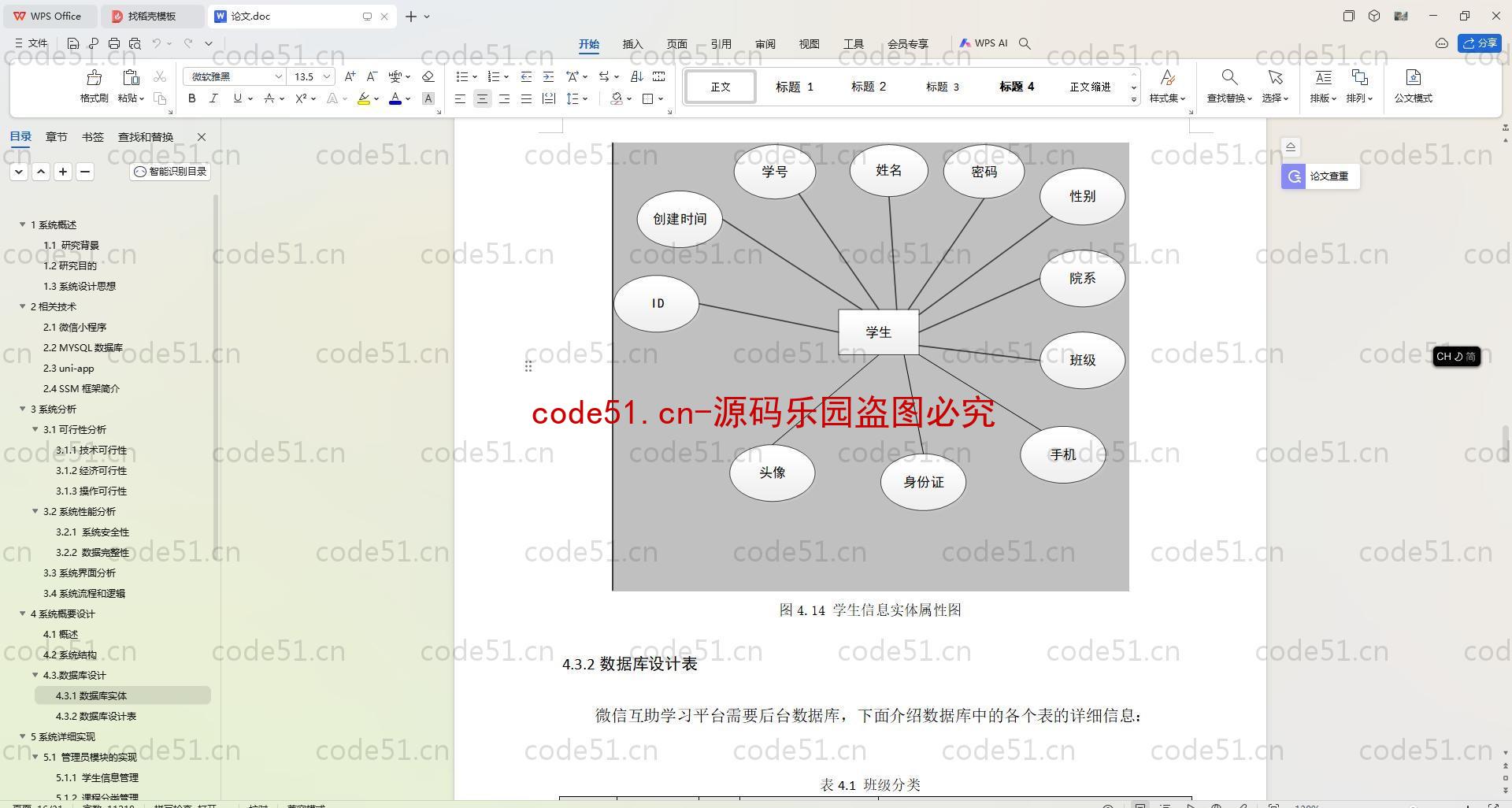This screenshot has width=1512, height=808.
Task: Apply justify alignment
Action: [526, 98]
